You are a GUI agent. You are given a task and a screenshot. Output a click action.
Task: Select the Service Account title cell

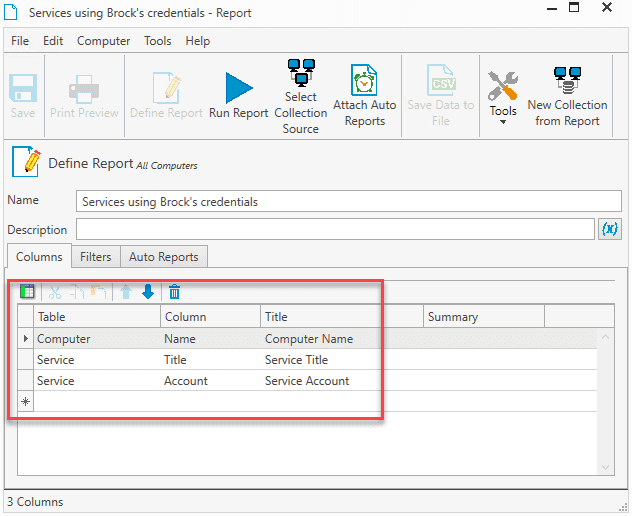click(x=342, y=381)
